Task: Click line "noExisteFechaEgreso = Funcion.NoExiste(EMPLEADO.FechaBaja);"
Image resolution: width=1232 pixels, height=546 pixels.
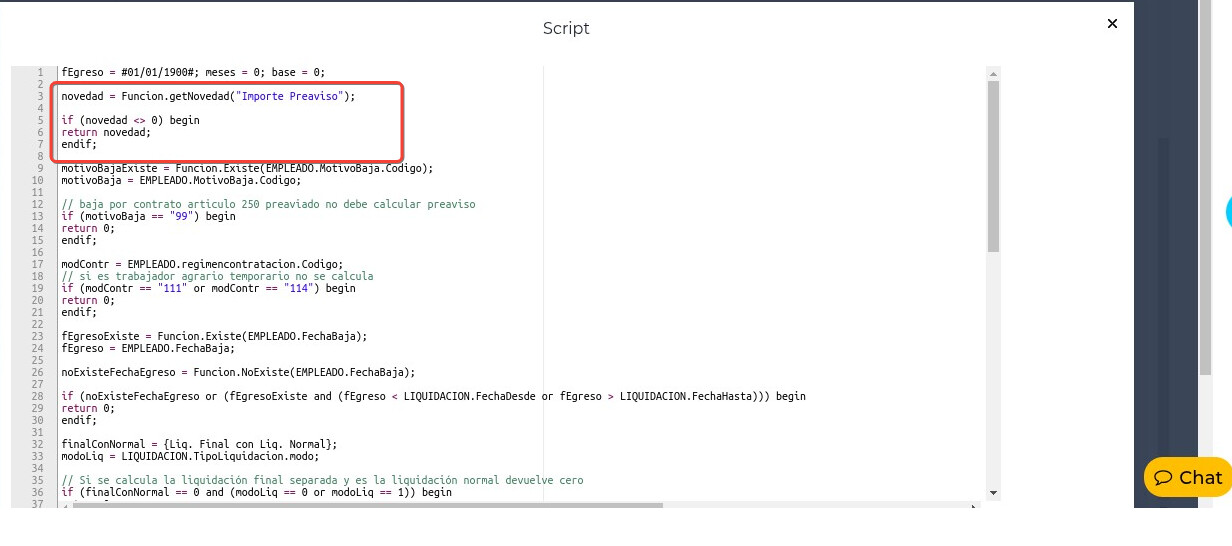Action: pyautogui.click(x=238, y=372)
